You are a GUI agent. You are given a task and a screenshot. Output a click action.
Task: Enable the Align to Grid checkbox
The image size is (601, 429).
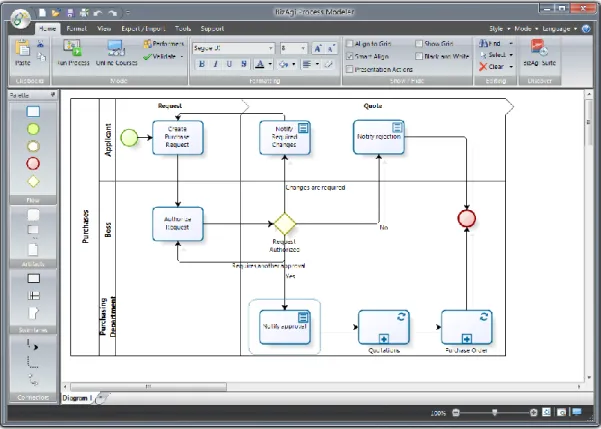pyautogui.click(x=349, y=43)
